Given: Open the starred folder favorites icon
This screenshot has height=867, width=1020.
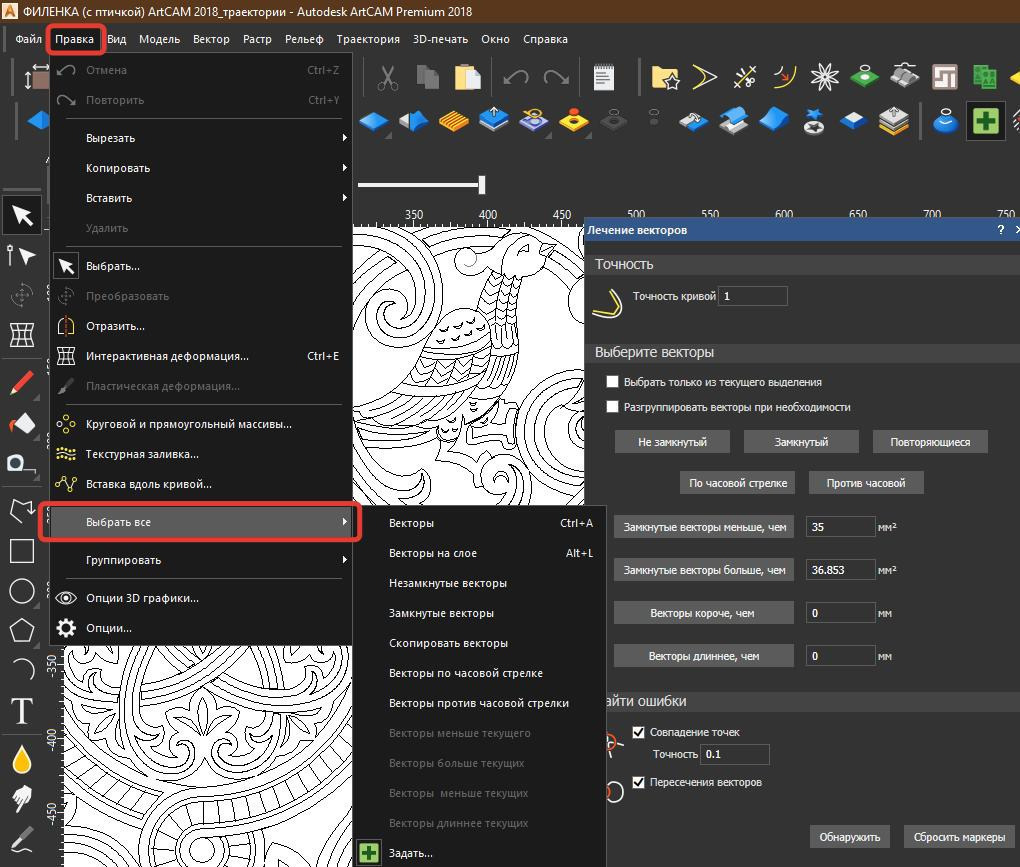Looking at the screenshot, I should click(665, 77).
